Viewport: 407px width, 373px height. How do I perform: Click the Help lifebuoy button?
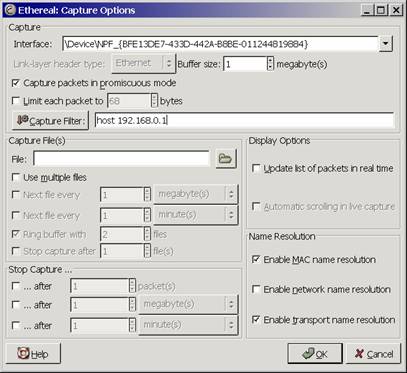33,354
